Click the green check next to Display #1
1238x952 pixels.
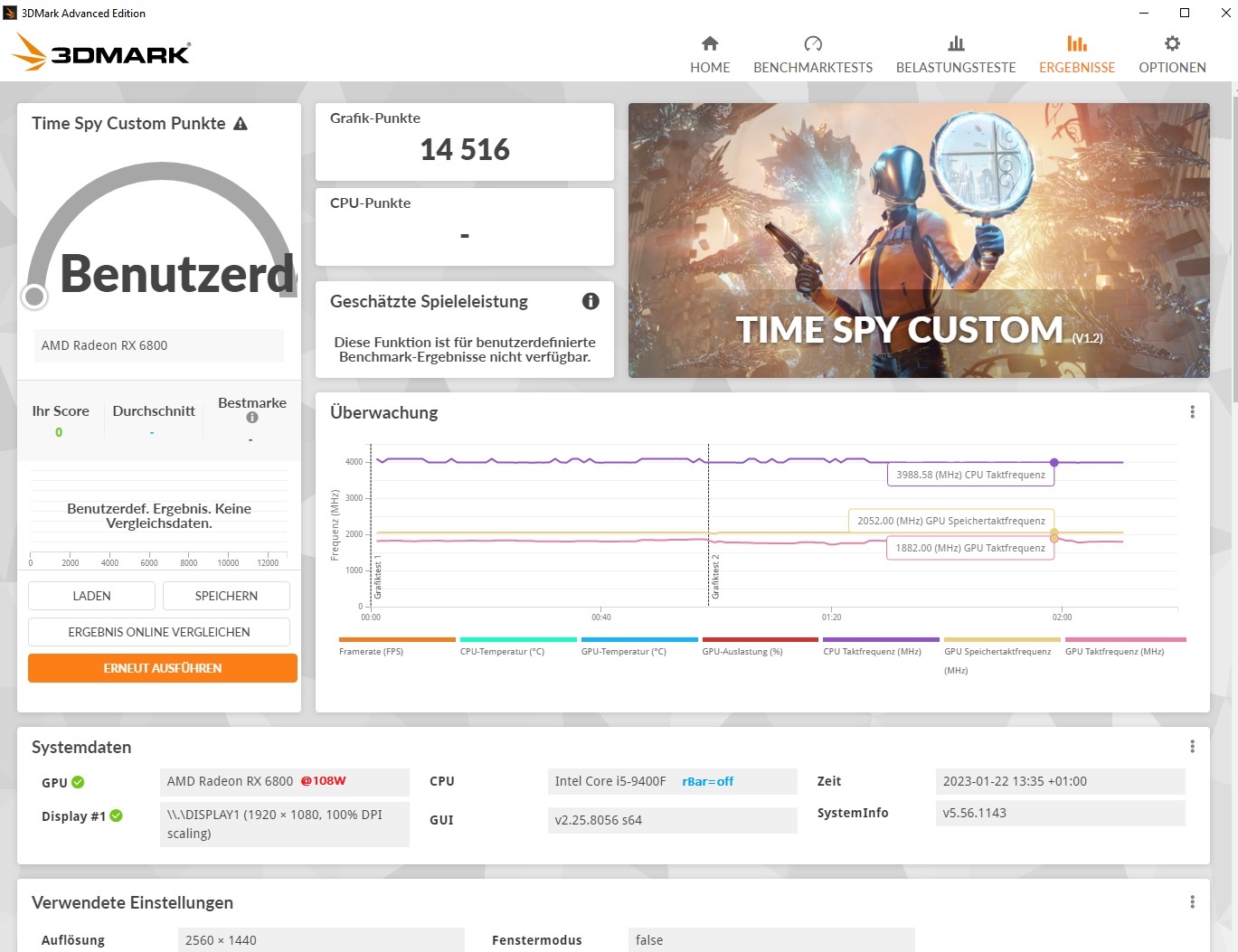[x=116, y=815]
